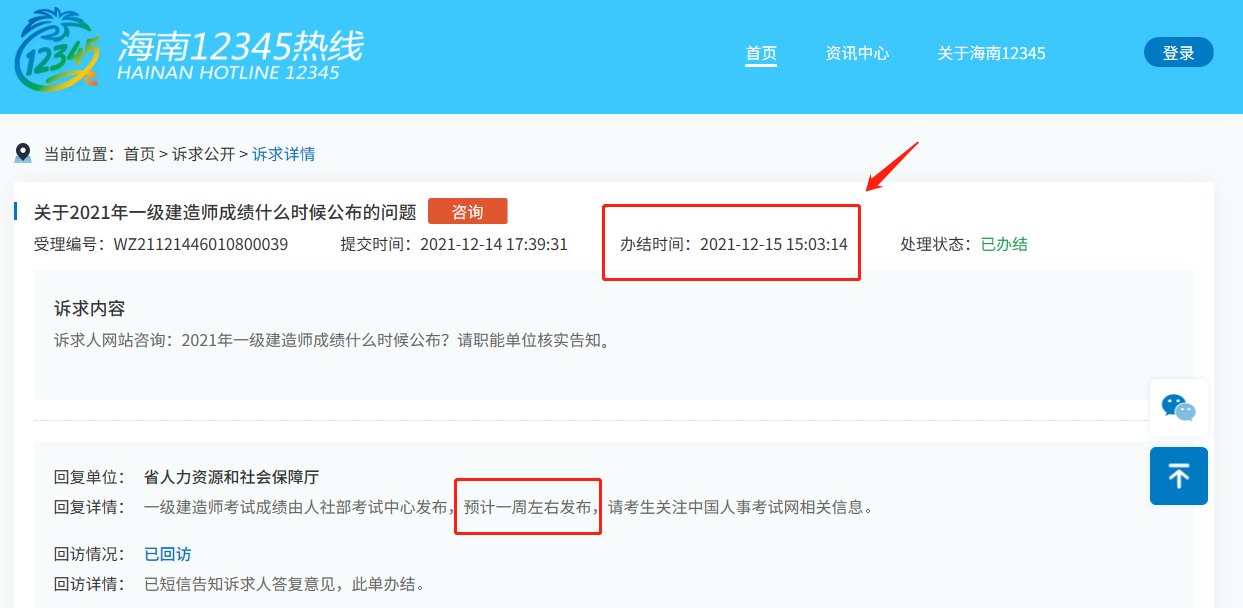Click the 省人力资源和社会保障厅 reply unit name
1243x608 pixels.
(x=231, y=477)
